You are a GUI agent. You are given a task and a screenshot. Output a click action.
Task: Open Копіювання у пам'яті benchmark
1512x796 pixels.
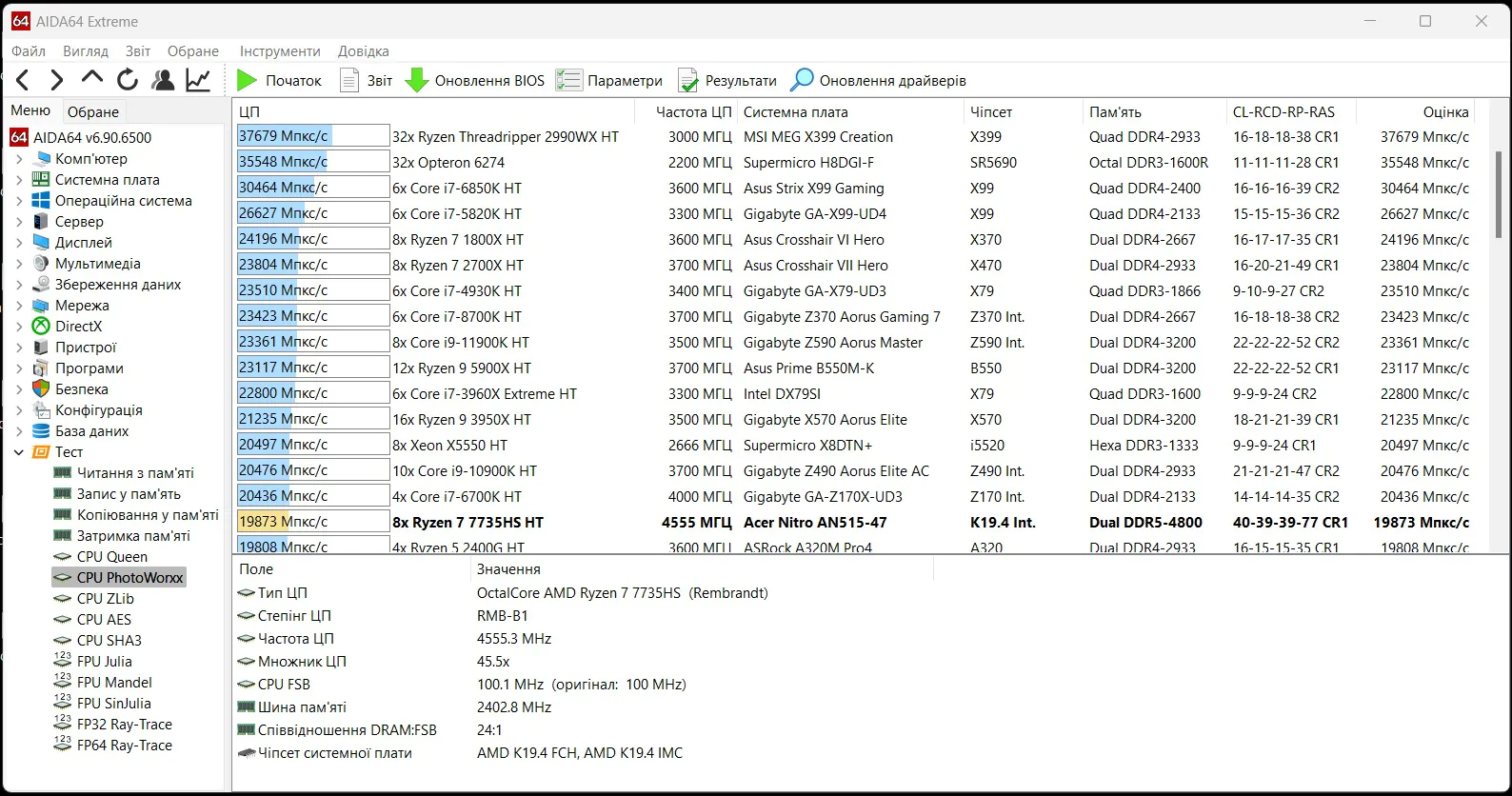pyautogui.click(x=136, y=515)
